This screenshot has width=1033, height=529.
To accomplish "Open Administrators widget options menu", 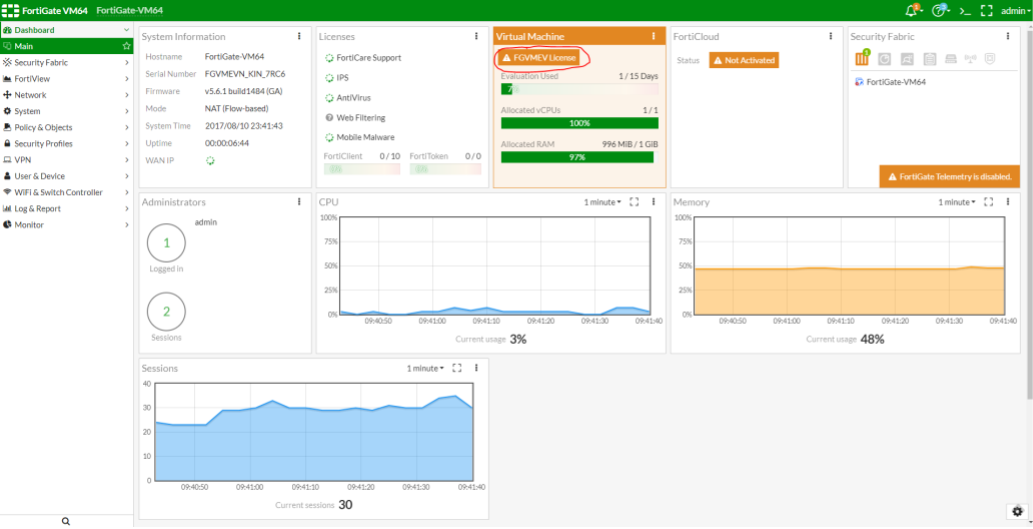I will coord(299,202).
